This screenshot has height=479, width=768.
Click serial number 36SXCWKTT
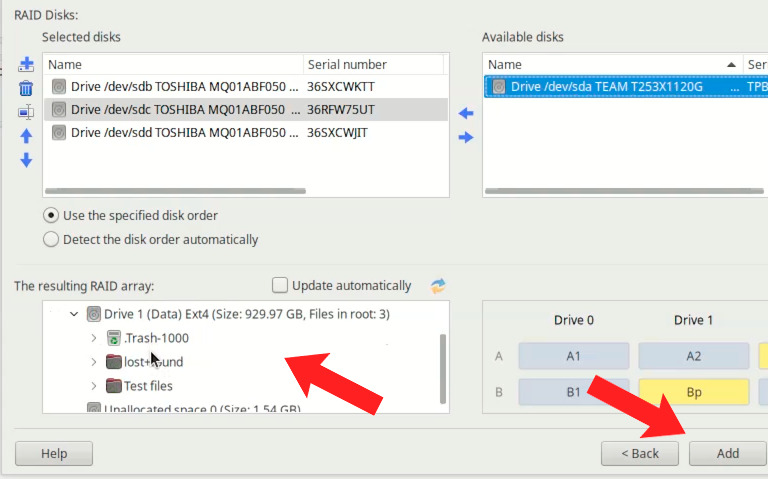341,87
